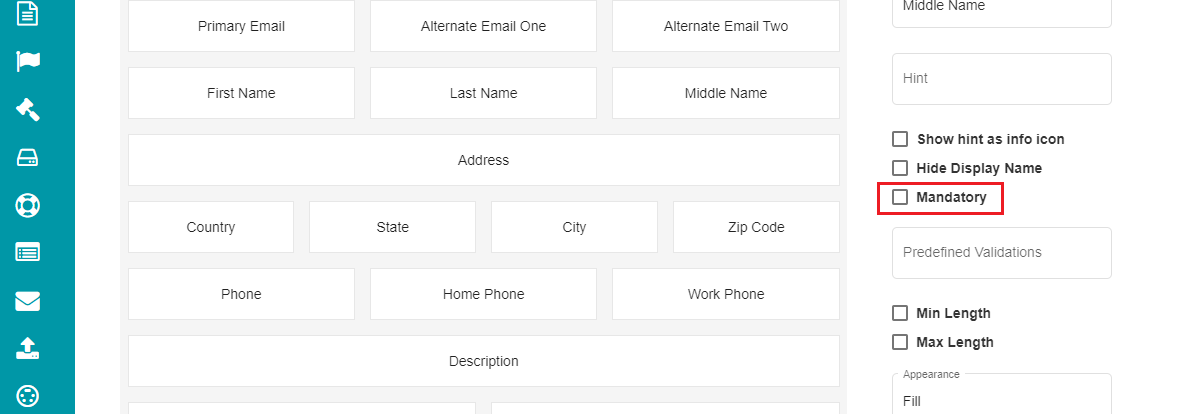Click the lifebuoy support icon

pyautogui.click(x=27, y=205)
